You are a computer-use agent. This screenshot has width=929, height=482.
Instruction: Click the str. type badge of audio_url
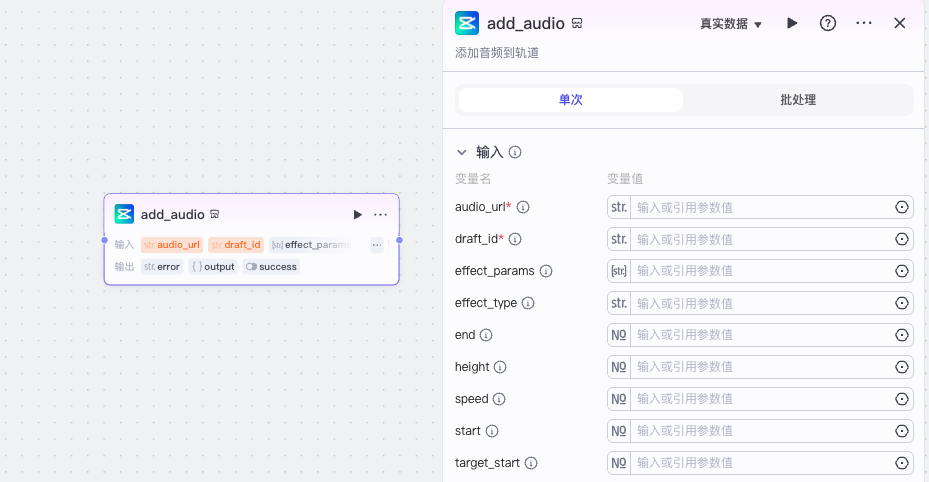619,207
